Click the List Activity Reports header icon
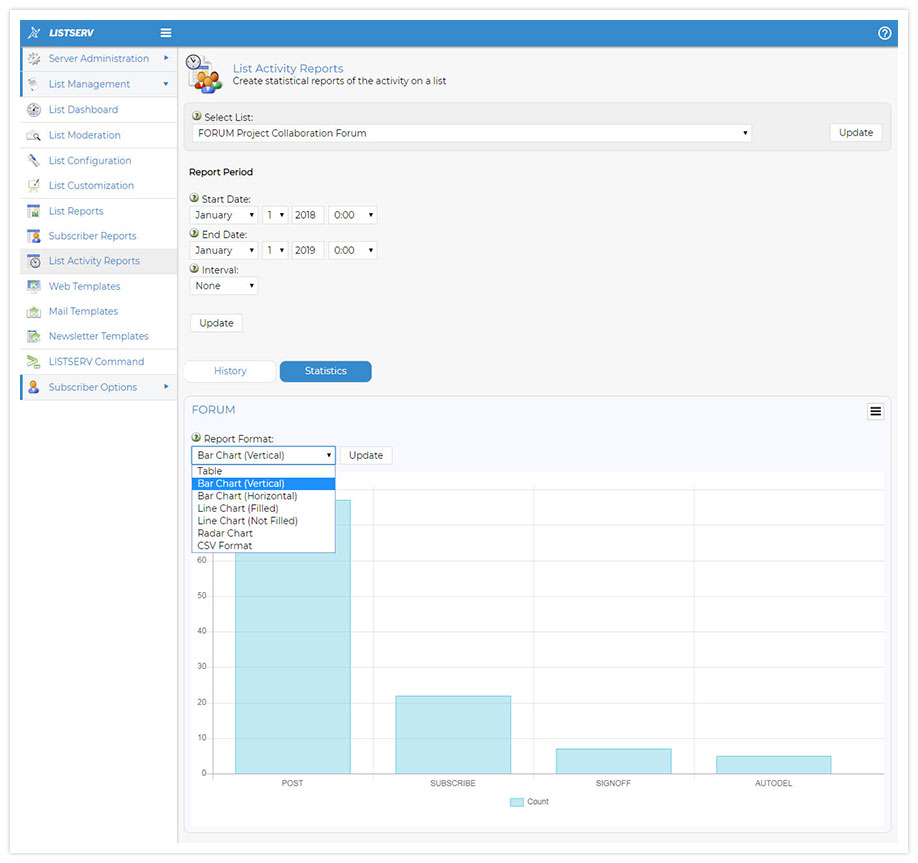918x863 pixels. 204,74
